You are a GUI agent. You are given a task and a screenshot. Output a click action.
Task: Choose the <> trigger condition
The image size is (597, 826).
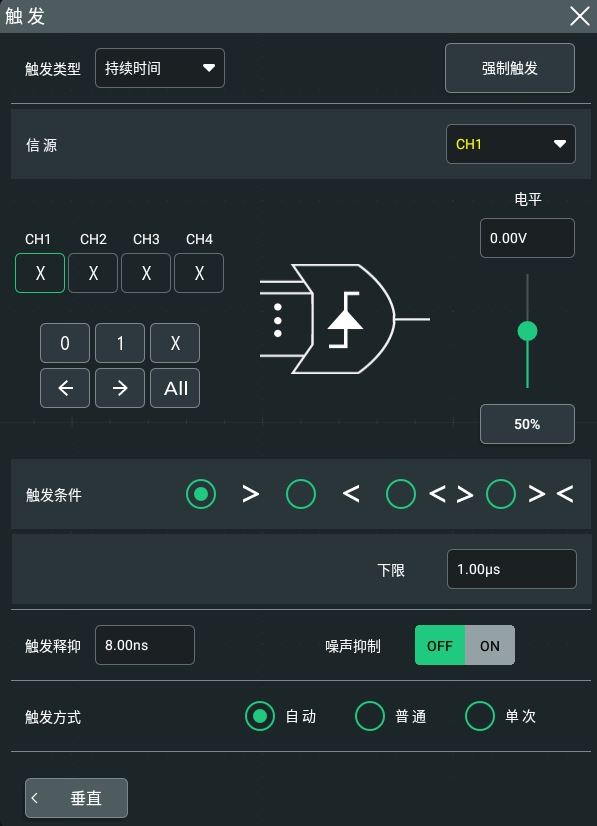[401, 494]
